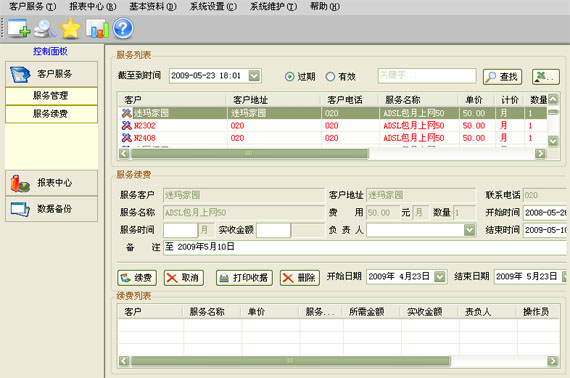Open the 客户服务(T) menu

point(32,7)
